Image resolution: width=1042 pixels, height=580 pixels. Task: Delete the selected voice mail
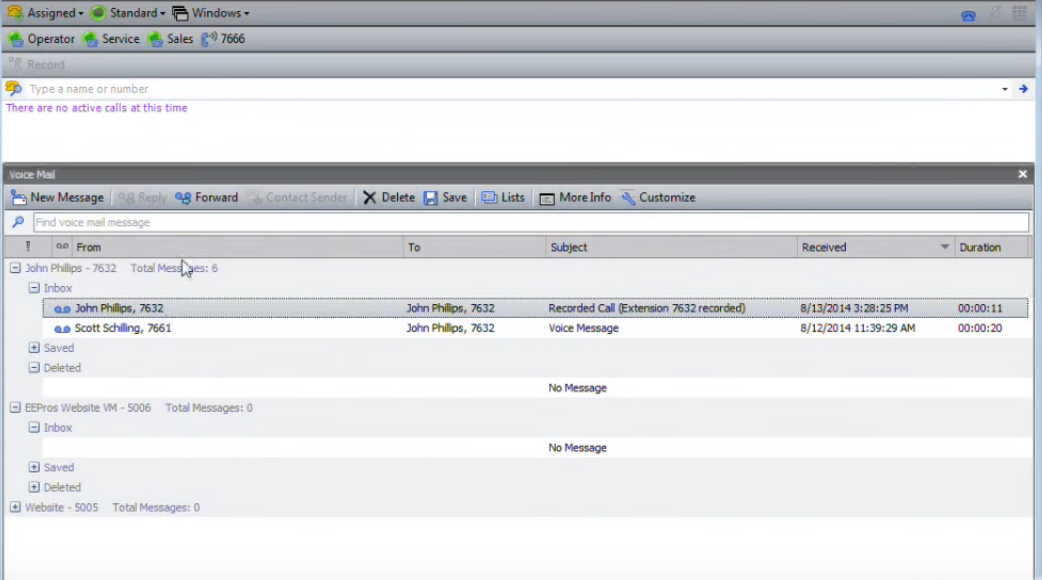389,197
